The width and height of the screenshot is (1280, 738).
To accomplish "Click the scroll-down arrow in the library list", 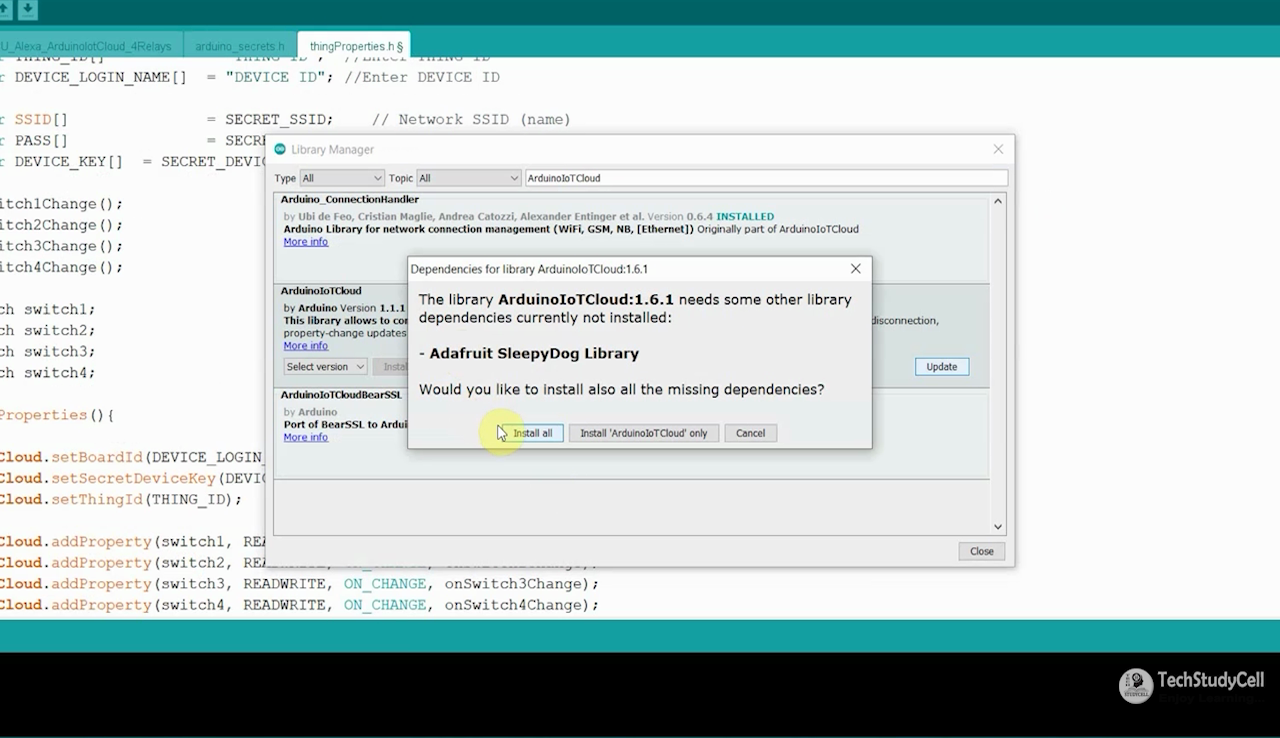I will (x=997, y=526).
